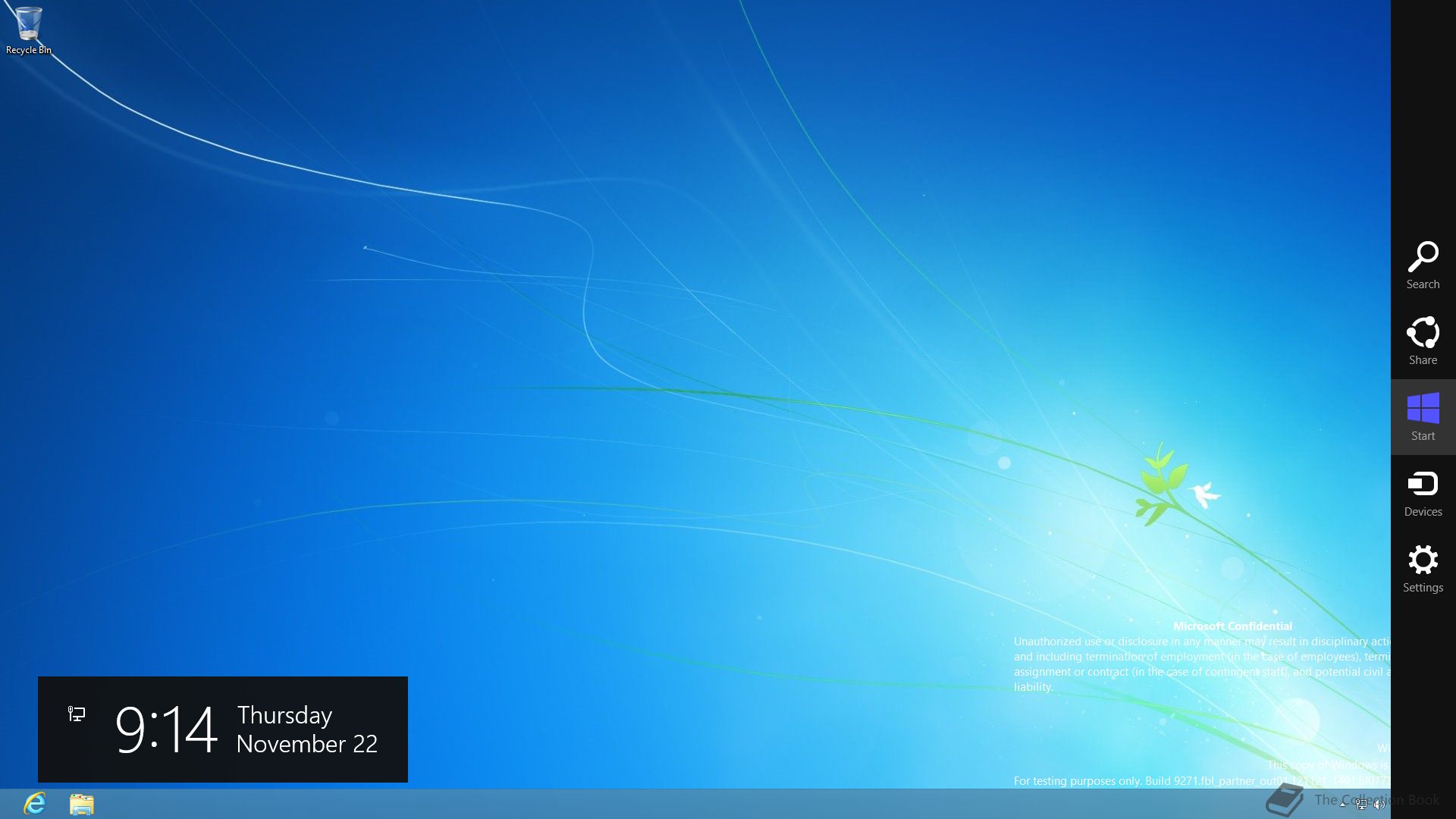Show hidden tray icons arrow
The height and width of the screenshot is (819, 1456).
pyautogui.click(x=1343, y=805)
